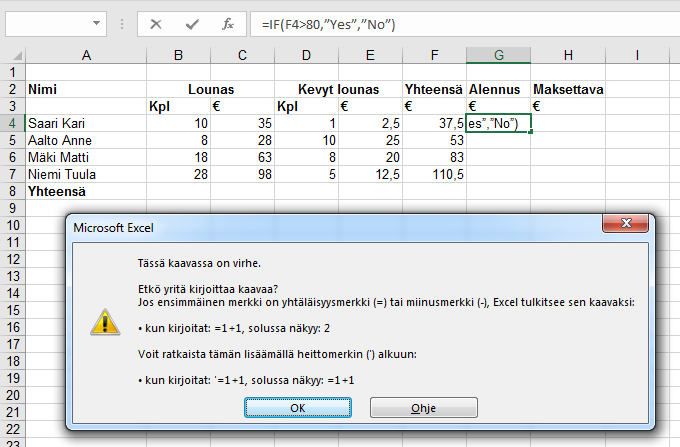This screenshot has height=447, width=680.
Task: Click the cell showing 20 in column E
Action: click(370, 157)
